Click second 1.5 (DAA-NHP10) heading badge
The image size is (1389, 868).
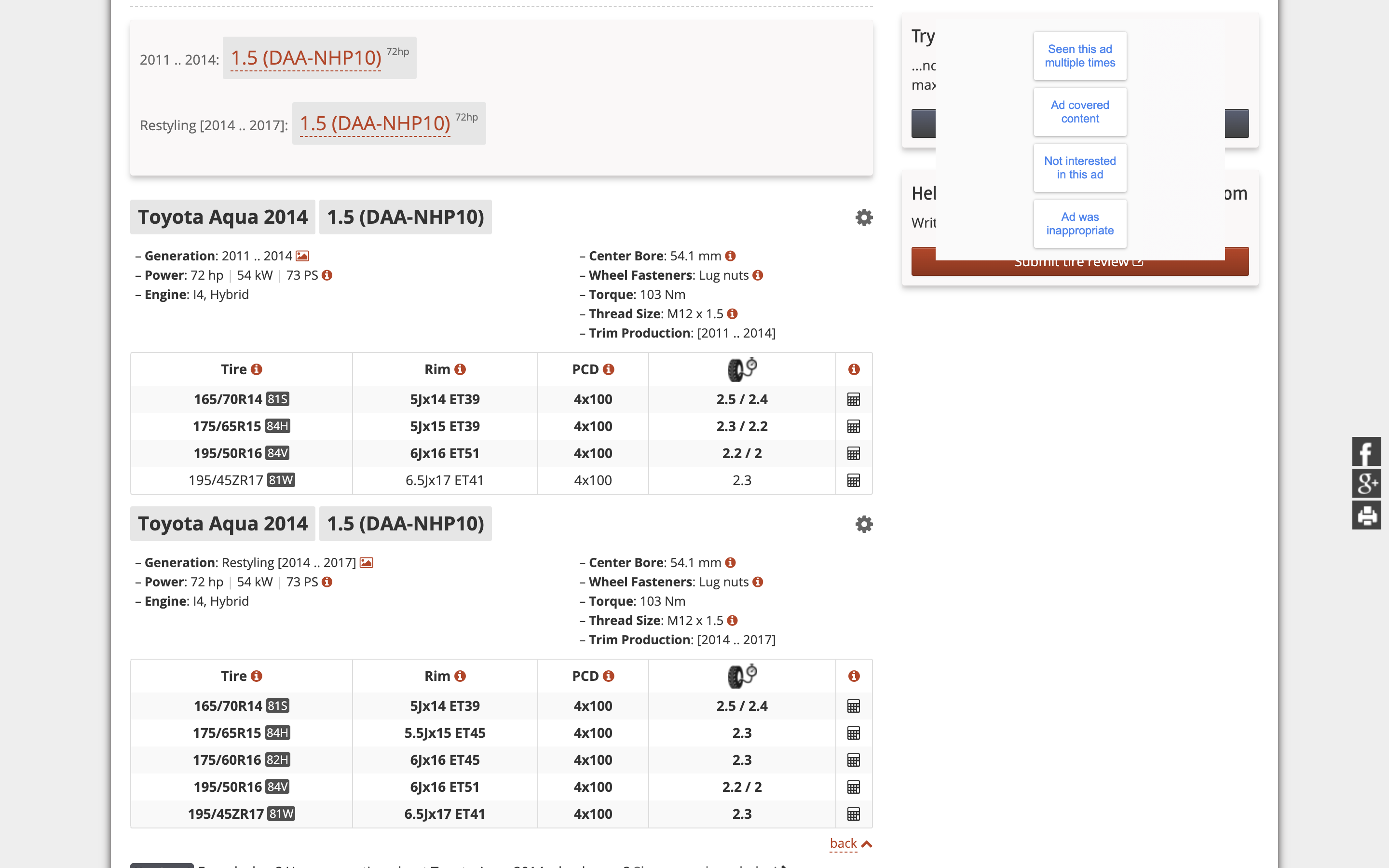[405, 524]
